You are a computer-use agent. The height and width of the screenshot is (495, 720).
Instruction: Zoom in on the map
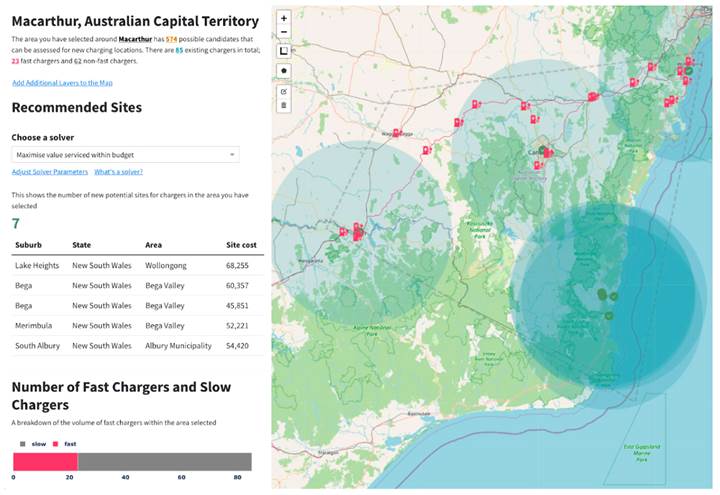285,18
